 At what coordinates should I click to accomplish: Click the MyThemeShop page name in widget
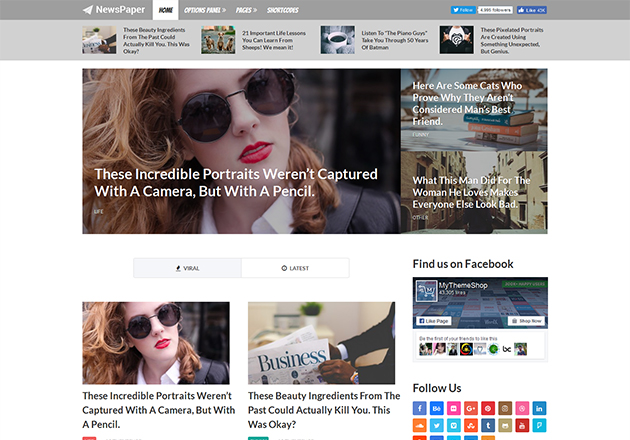463,285
